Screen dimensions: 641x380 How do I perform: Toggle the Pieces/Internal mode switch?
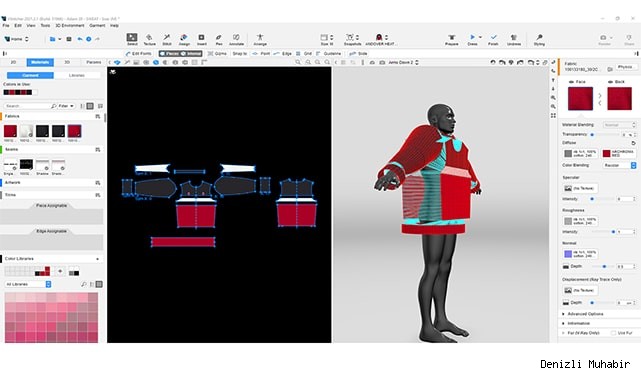(180, 54)
